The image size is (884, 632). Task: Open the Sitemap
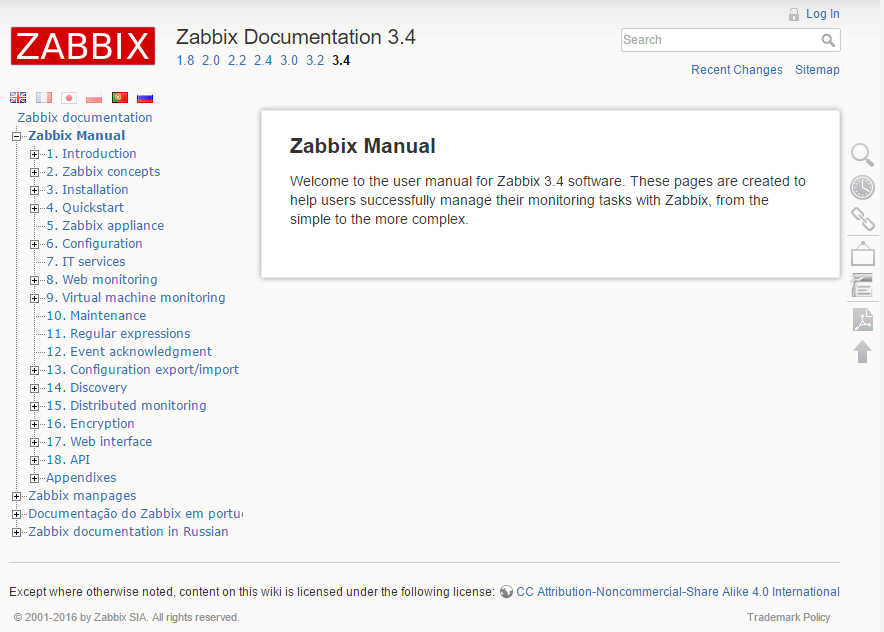pyautogui.click(x=817, y=69)
